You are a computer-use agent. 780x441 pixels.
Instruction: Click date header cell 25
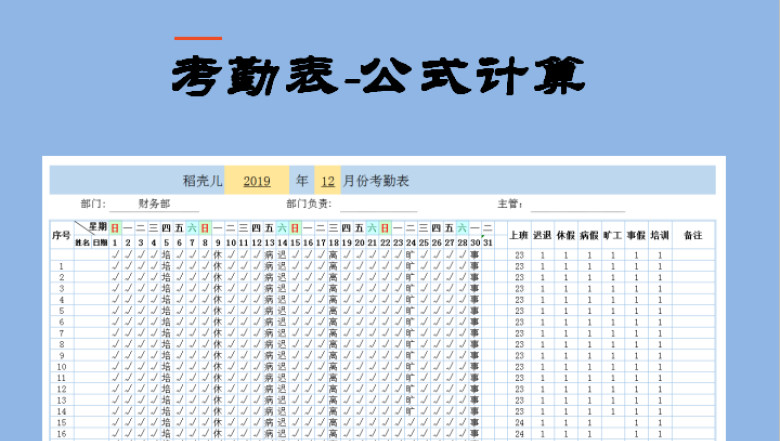click(423, 243)
